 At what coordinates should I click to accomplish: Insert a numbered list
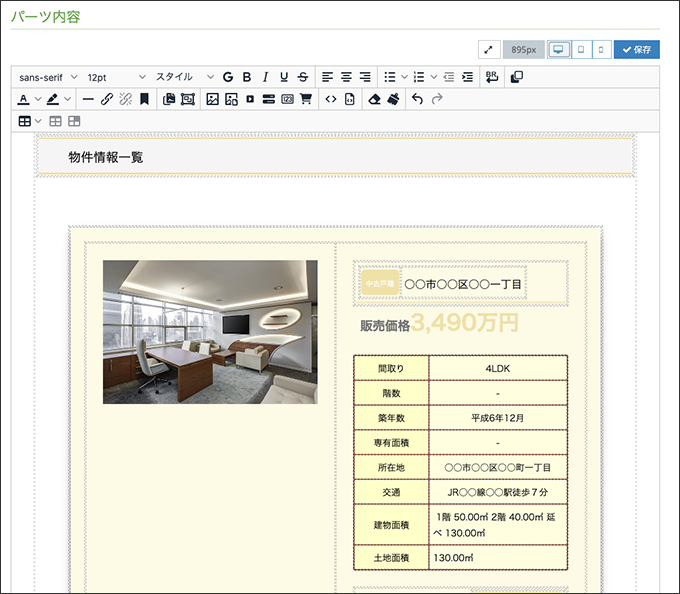coord(418,77)
